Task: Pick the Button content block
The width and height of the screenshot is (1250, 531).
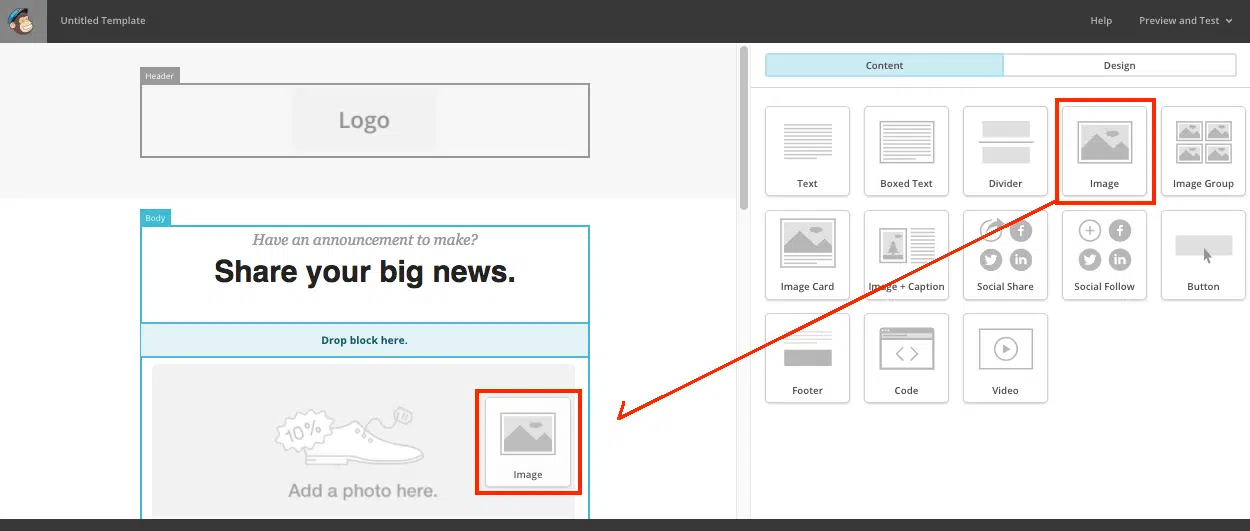Action: click(1203, 254)
